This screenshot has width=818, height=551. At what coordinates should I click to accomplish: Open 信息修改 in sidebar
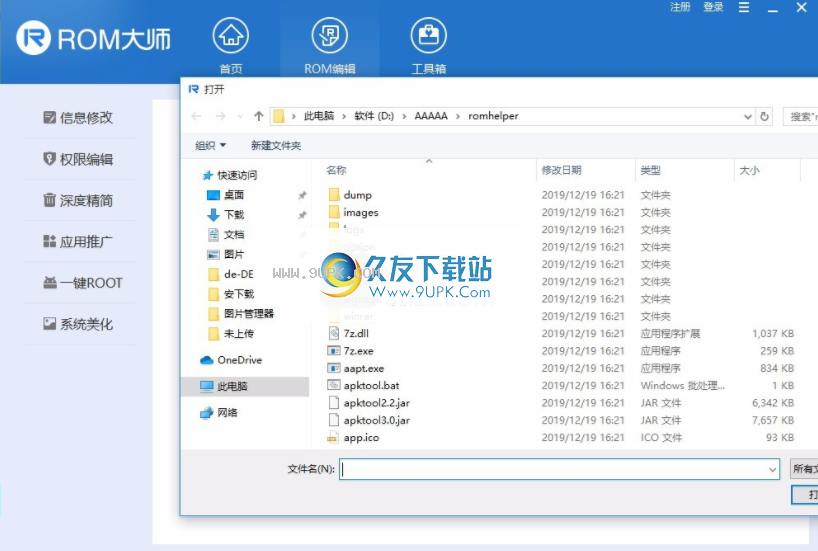tap(78, 117)
